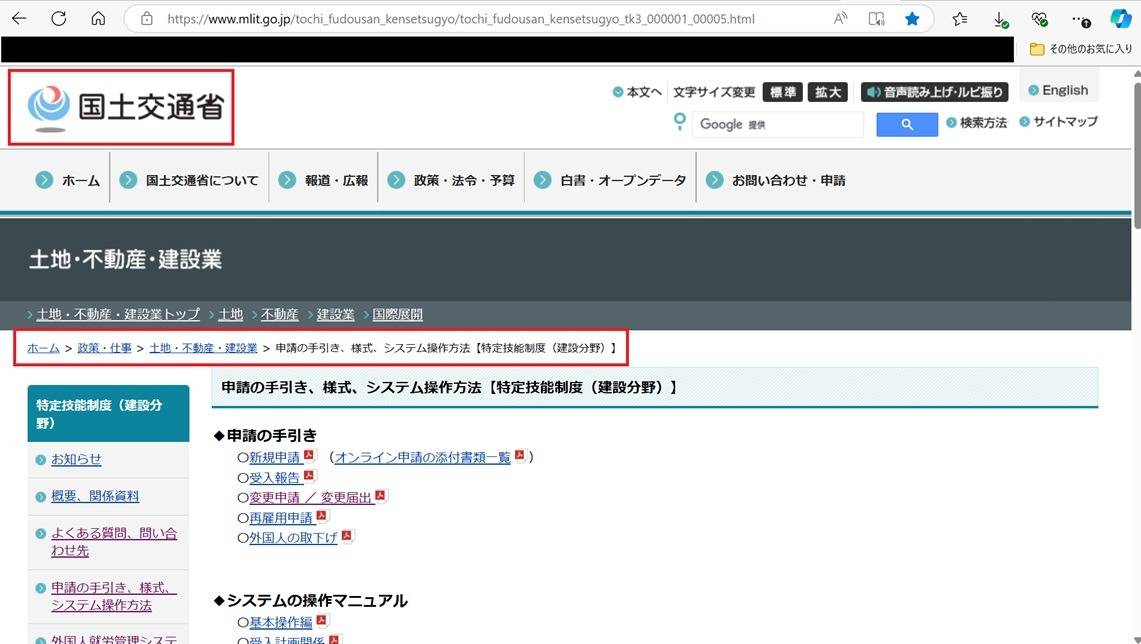Click the read aloud icon in address bar
The width and height of the screenshot is (1141, 644).
click(x=841, y=18)
